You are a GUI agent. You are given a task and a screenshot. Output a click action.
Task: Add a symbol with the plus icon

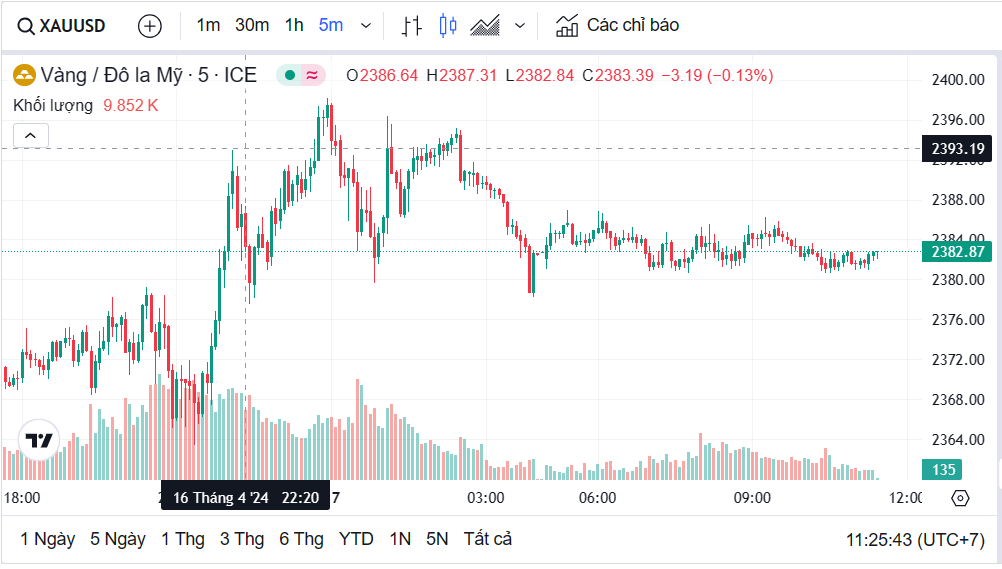coord(149,26)
